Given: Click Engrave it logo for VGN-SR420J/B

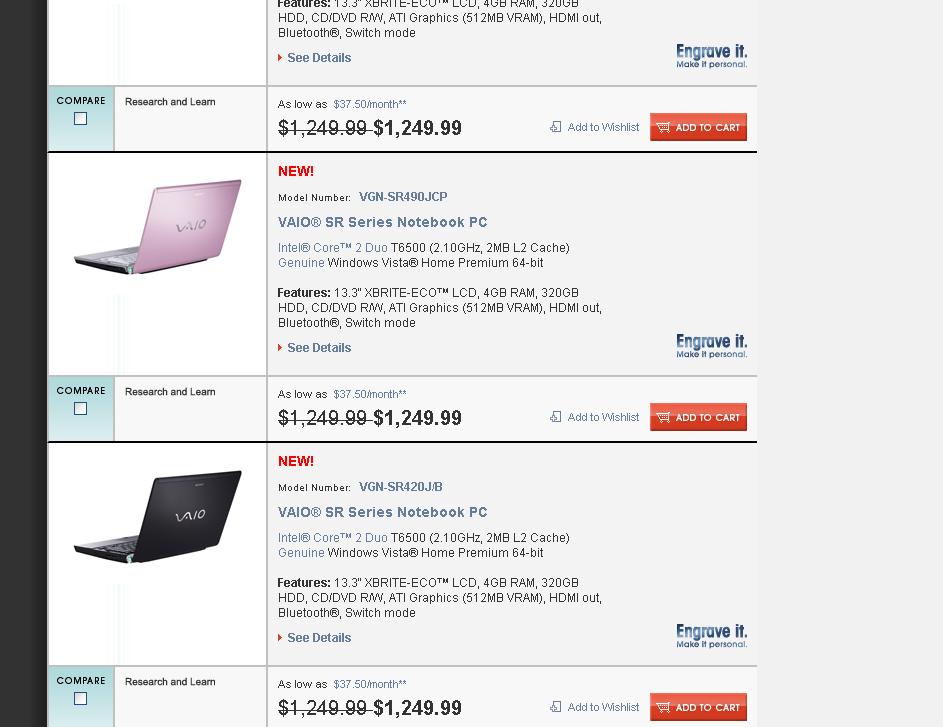Looking at the screenshot, I should pyautogui.click(x=711, y=636).
